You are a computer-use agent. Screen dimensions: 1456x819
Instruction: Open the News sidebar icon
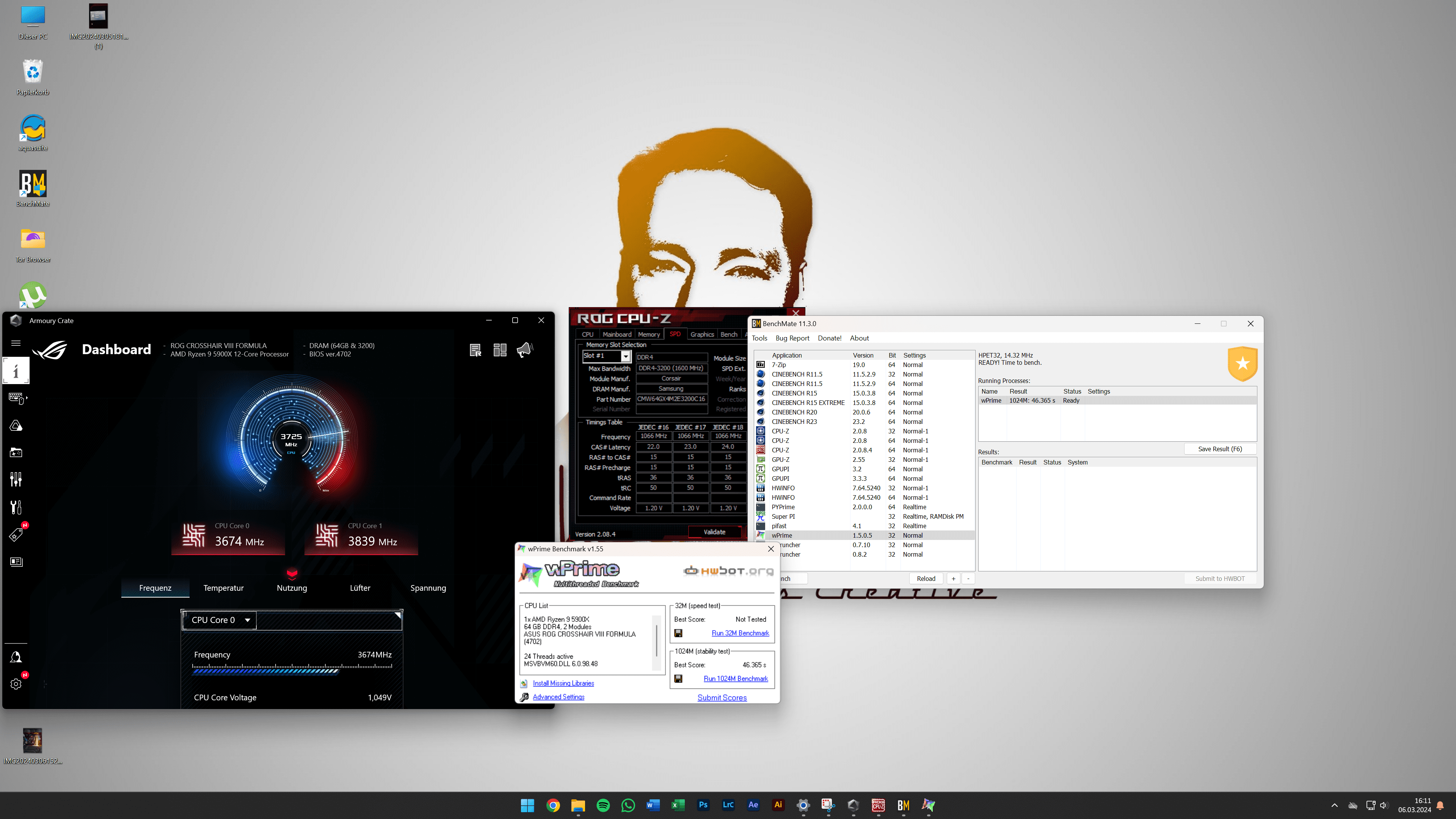16,562
